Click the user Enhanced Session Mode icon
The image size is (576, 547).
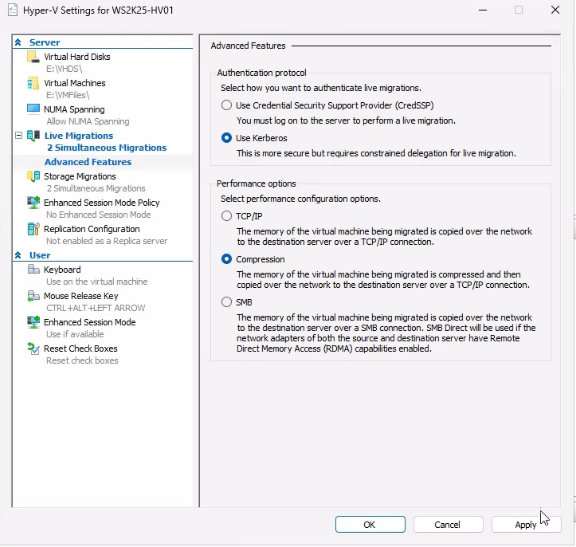pyautogui.click(x=33, y=322)
